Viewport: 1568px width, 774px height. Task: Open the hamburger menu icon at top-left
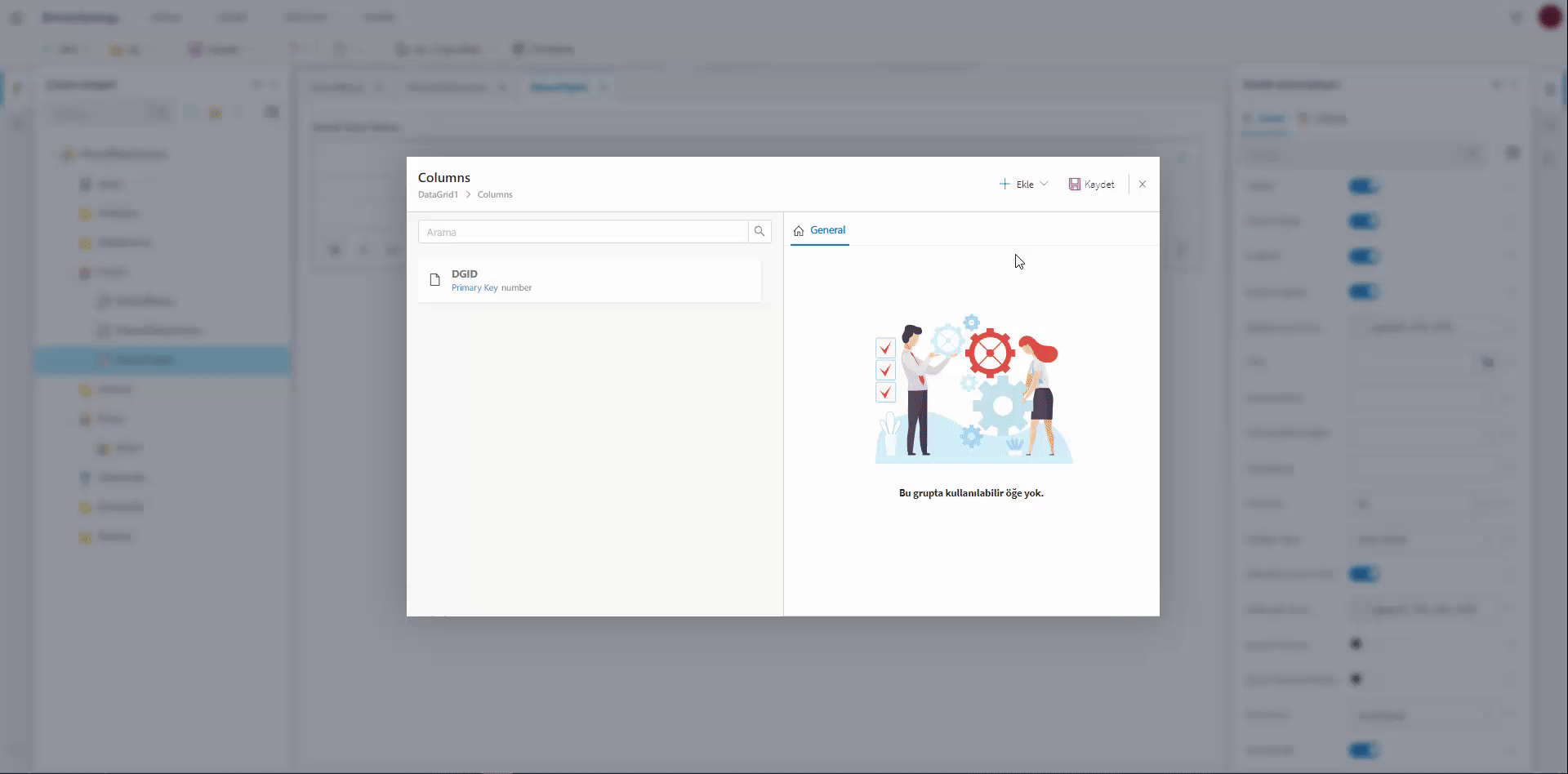tap(16, 17)
